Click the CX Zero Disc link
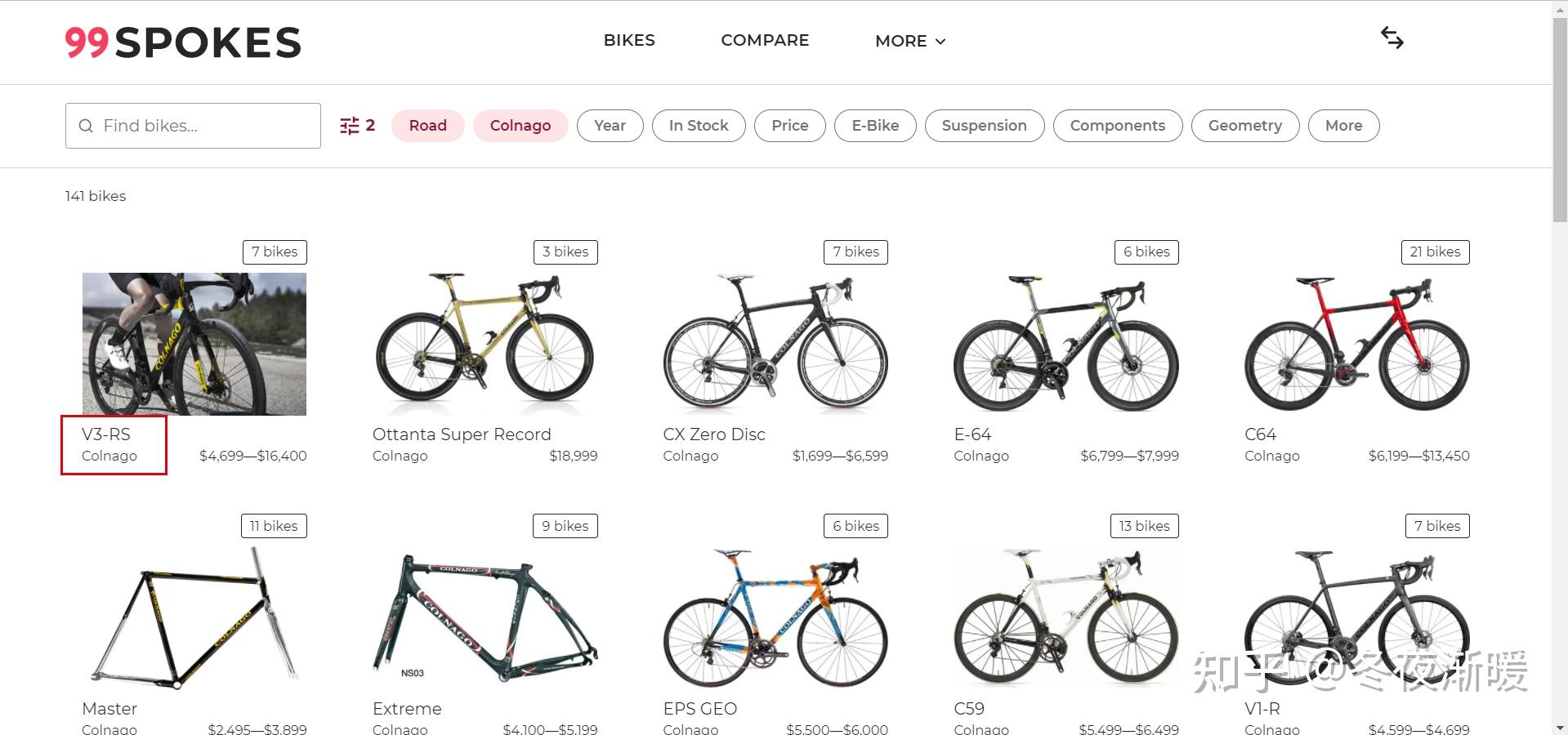Image resolution: width=1568 pixels, height=735 pixels. pyautogui.click(x=714, y=434)
